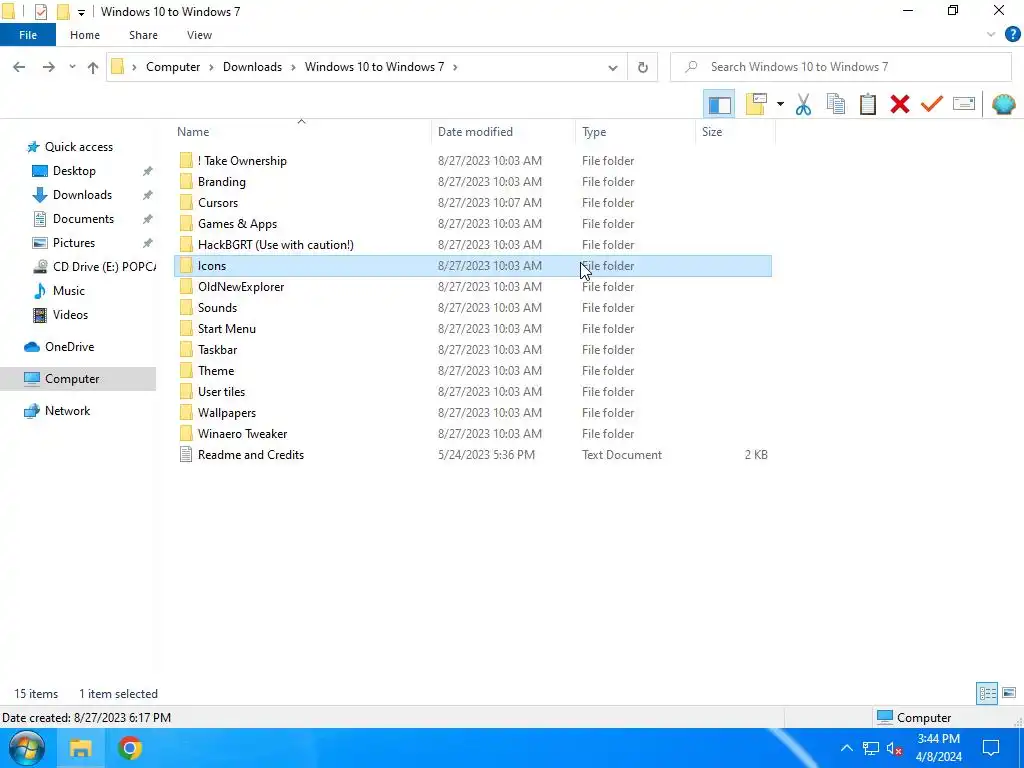Click the muted volume tray icon

(894, 748)
